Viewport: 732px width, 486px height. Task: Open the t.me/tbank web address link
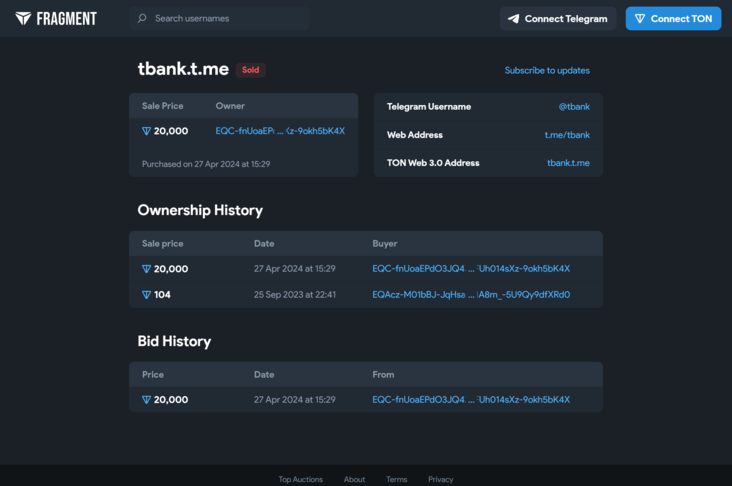566,135
